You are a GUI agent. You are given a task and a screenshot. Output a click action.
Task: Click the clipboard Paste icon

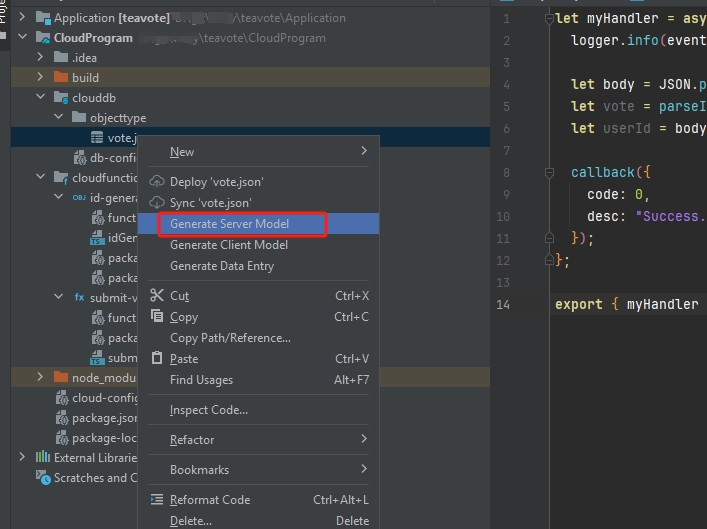click(157, 358)
